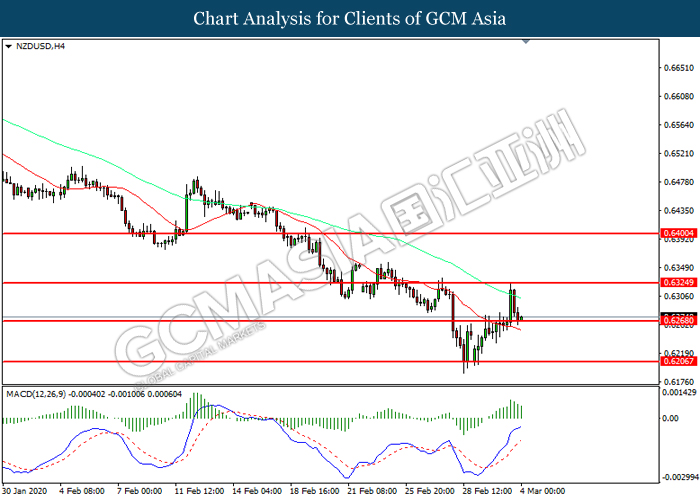This screenshot has width=700, height=500.
Task: Click the NZDUSD,H4 symbol label
Action: pos(40,46)
